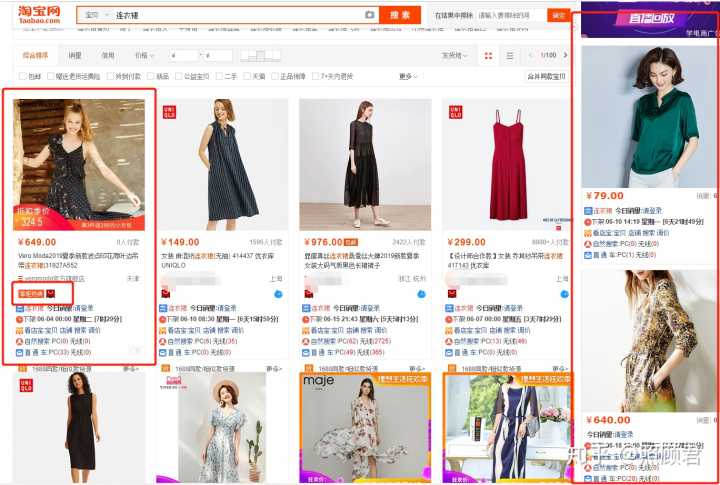Viewport: 720px width, 485px height.
Task: Open the Vero Moda ¥649 dress thumbnail
Action: 79,164
